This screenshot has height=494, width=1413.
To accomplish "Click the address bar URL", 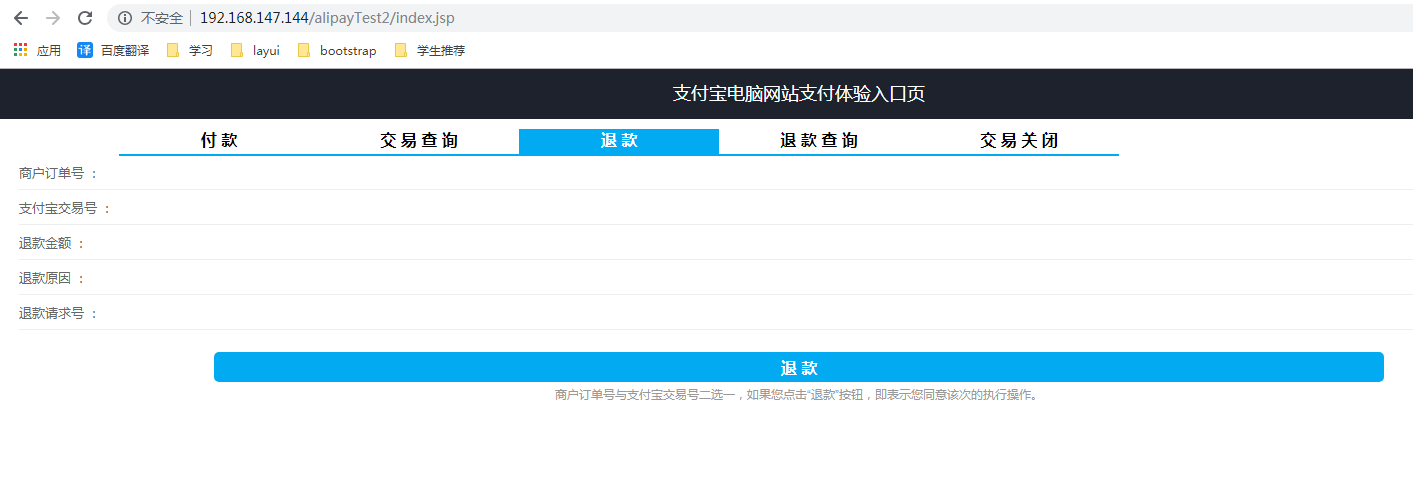I will [x=328, y=18].
